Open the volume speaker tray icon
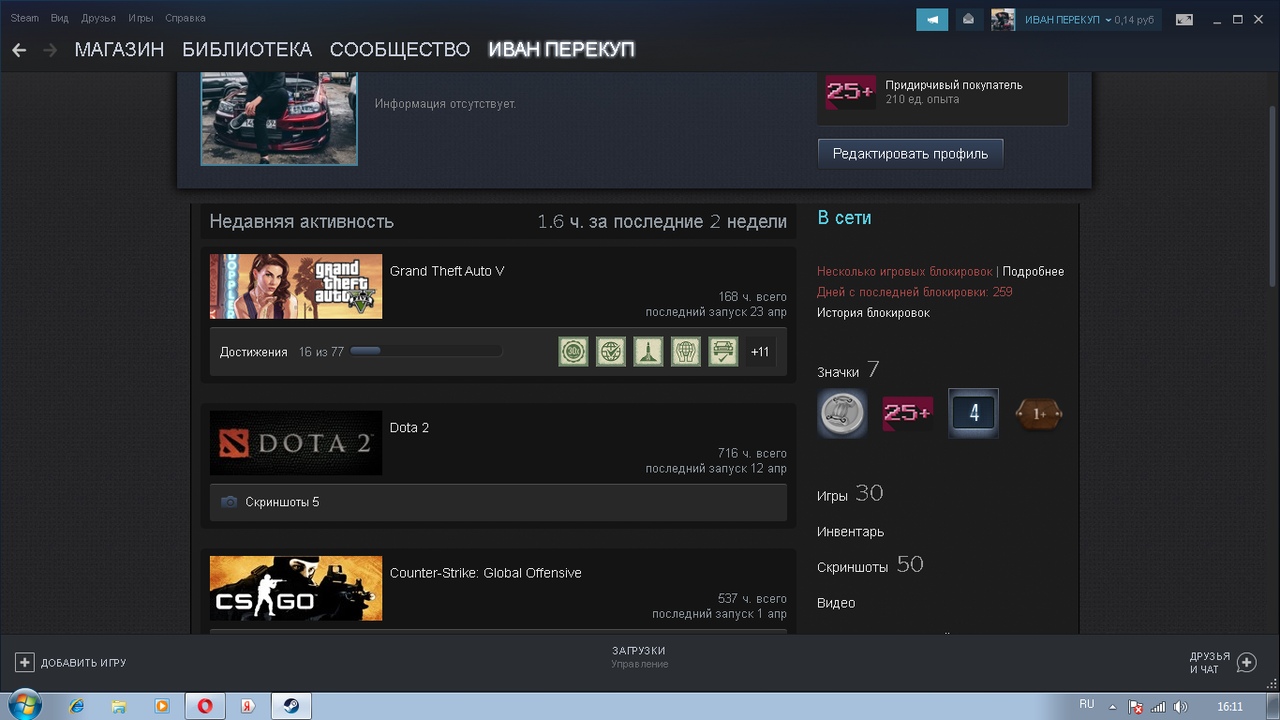The image size is (1280, 720). pos(1180,706)
